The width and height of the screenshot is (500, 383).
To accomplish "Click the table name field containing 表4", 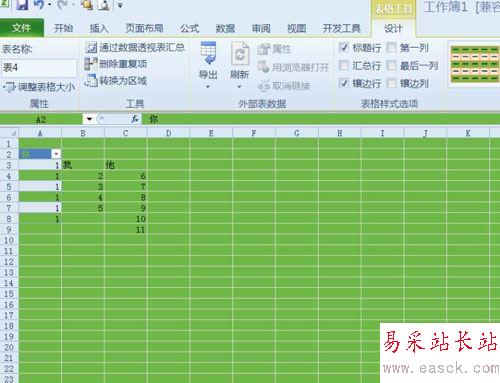I will pos(39,68).
